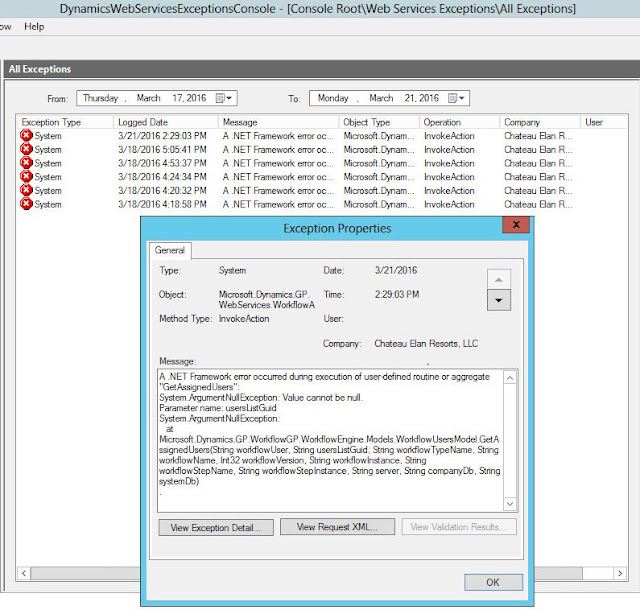Click the error icon on the 3/21/2016 2:29:03 PM row
Image resolution: width=640 pixels, height=610 pixels.
click(x=26, y=135)
